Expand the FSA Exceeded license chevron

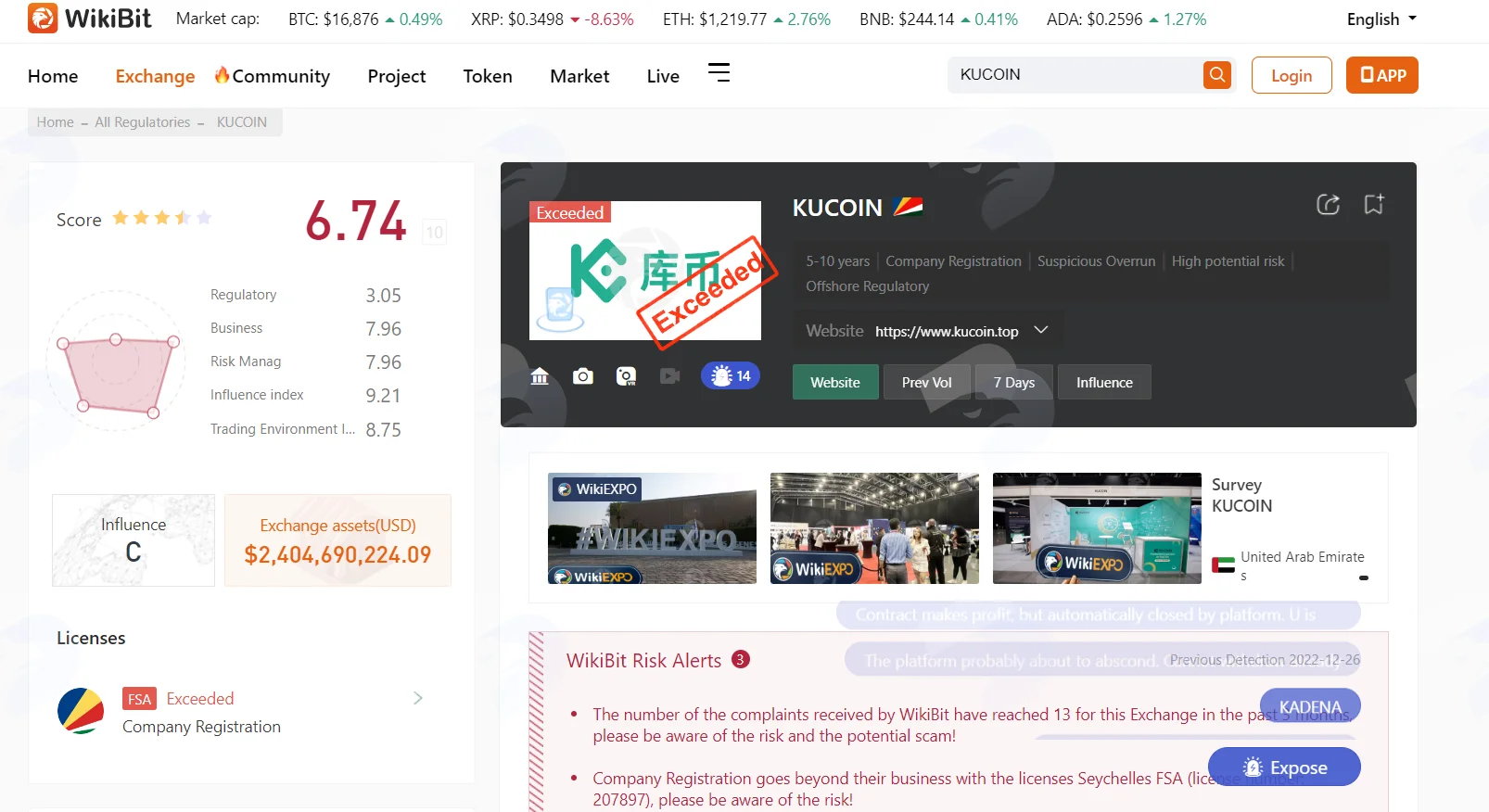[x=418, y=698]
